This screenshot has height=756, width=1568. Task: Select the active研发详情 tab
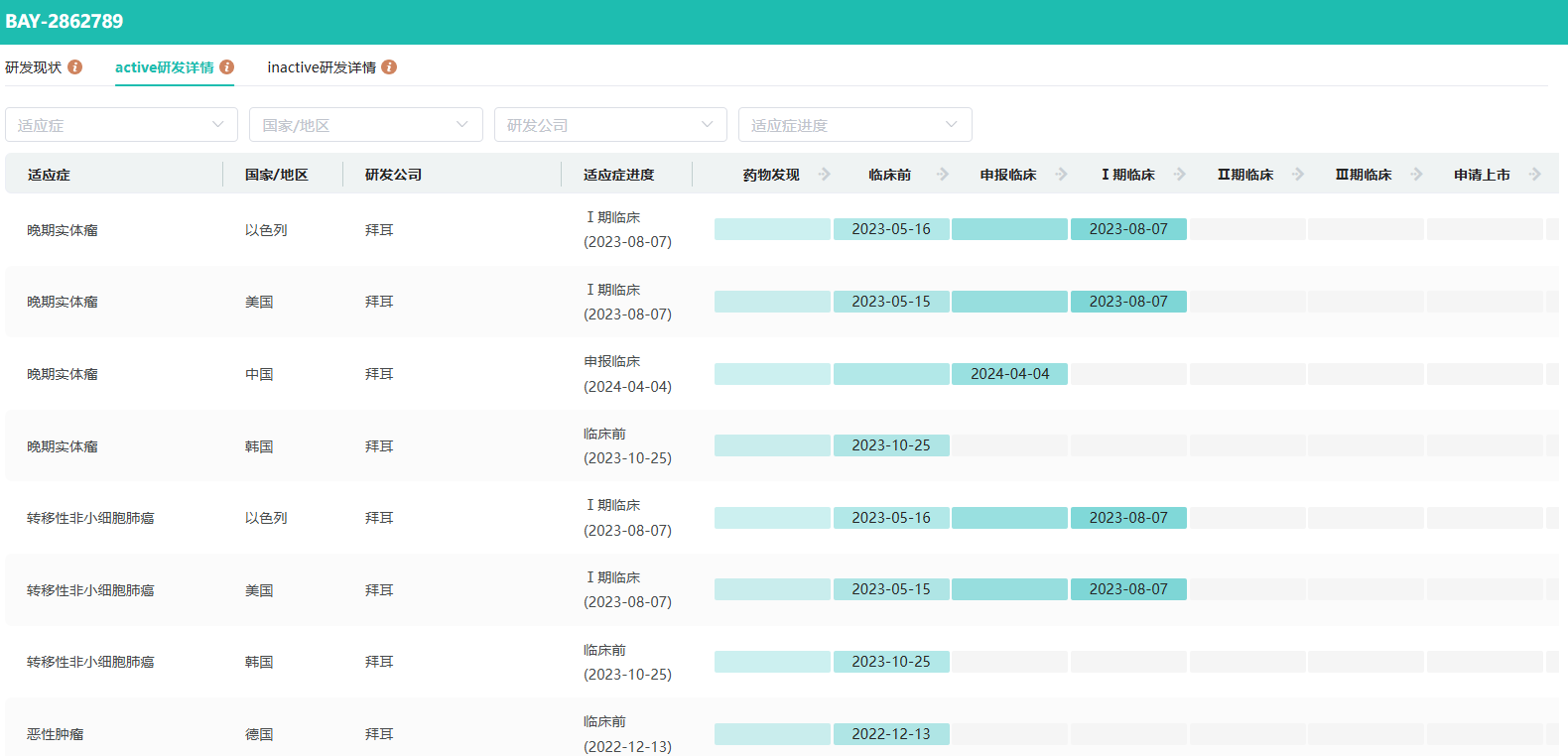coord(165,67)
